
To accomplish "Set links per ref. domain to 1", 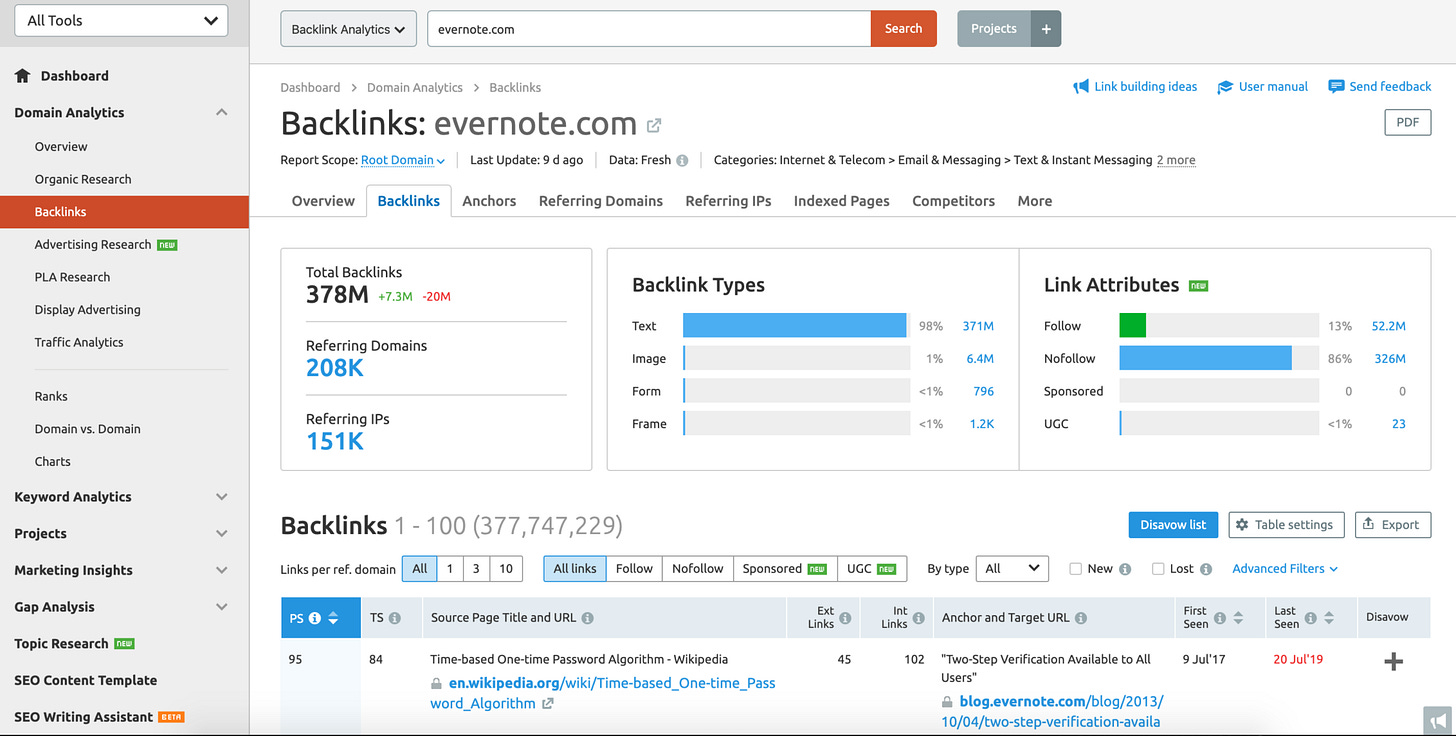I will click(x=450, y=569).
